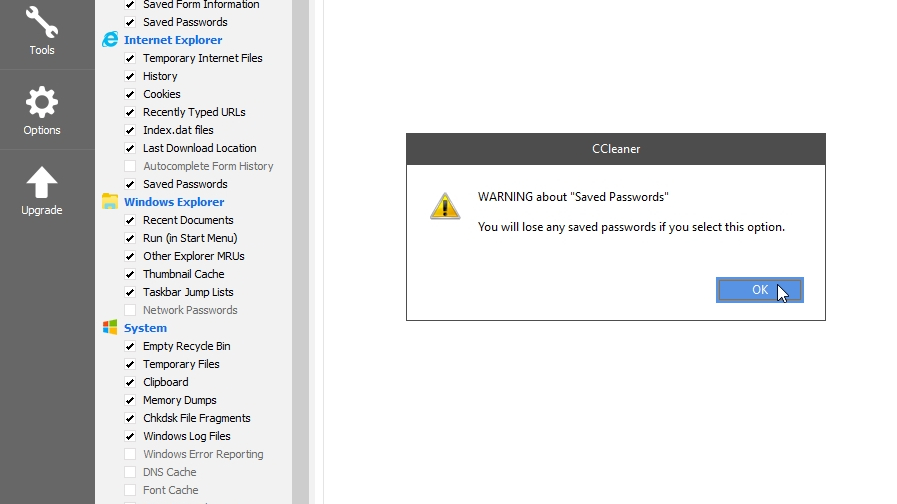Uncheck Memory Dumps
The height and width of the screenshot is (504, 897).
(x=130, y=400)
